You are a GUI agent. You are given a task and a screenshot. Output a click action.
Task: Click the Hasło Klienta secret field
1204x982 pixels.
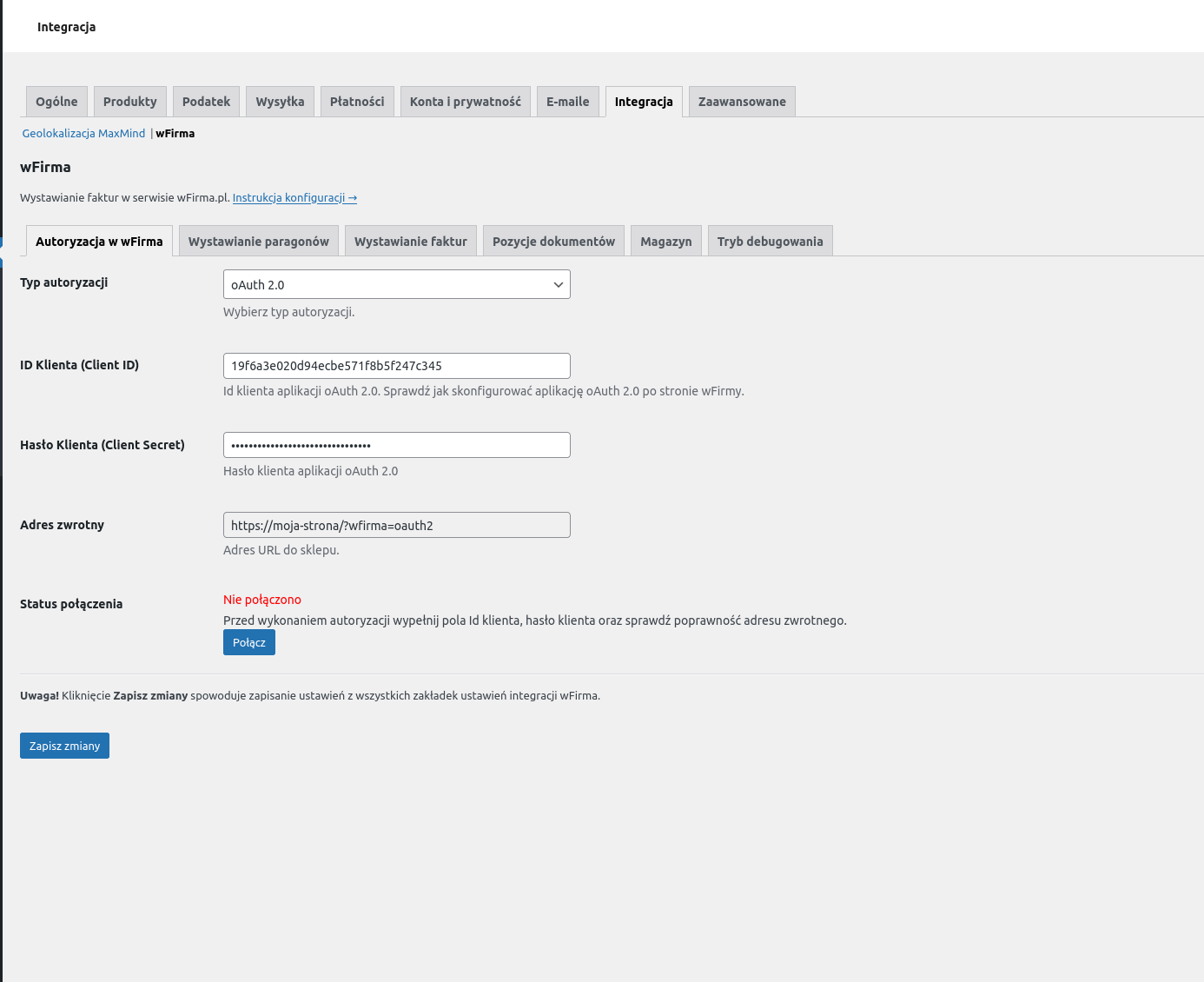coord(397,445)
